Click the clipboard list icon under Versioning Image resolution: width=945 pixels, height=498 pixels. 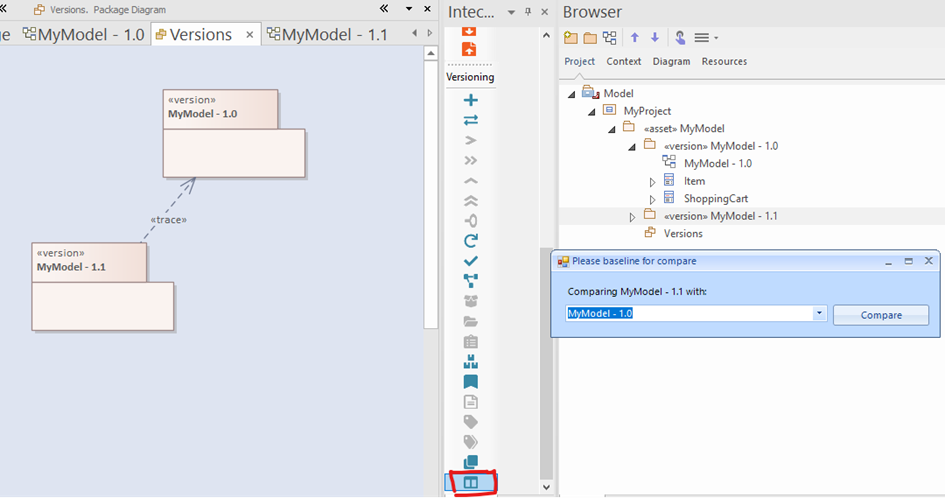point(471,341)
